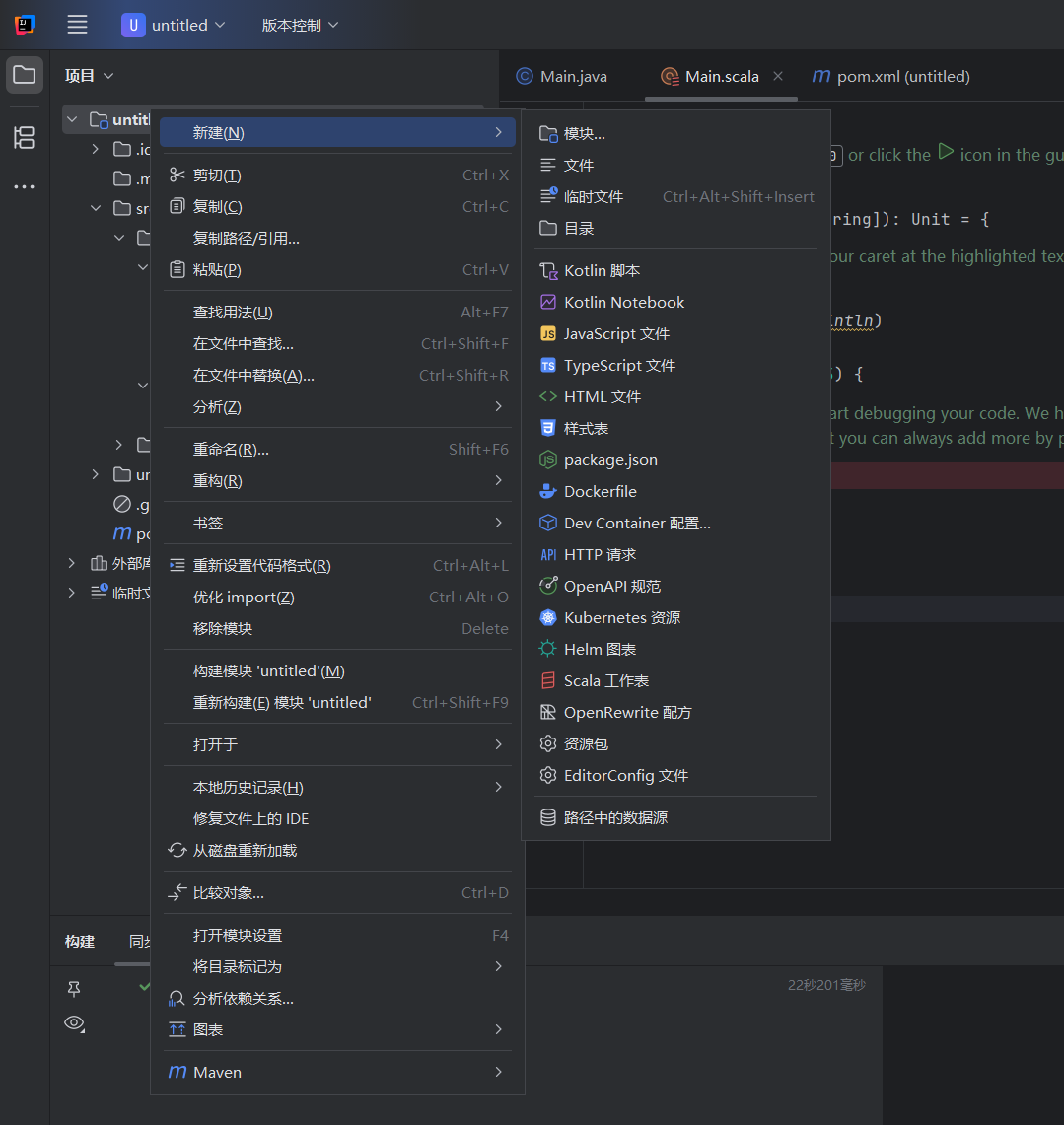Select the Scala 工作表 option
Screen dimensions: 1064x1125
[606, 680]
